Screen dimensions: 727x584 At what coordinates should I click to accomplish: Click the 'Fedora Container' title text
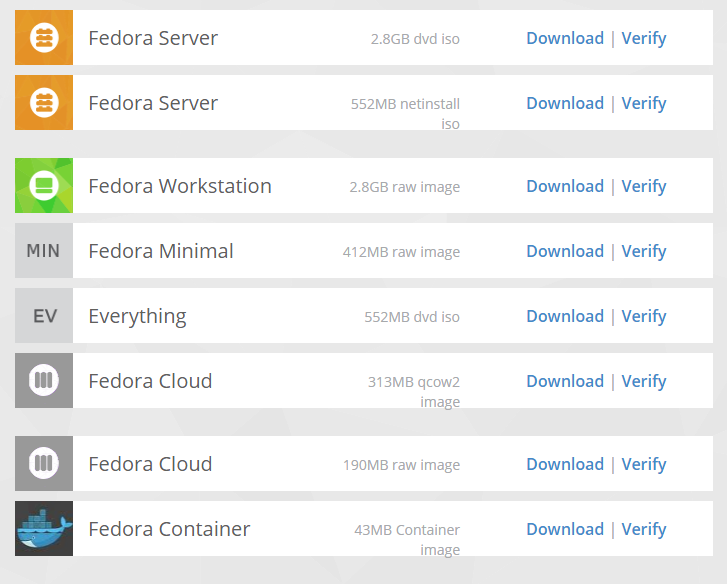click(x=169, y=529)
